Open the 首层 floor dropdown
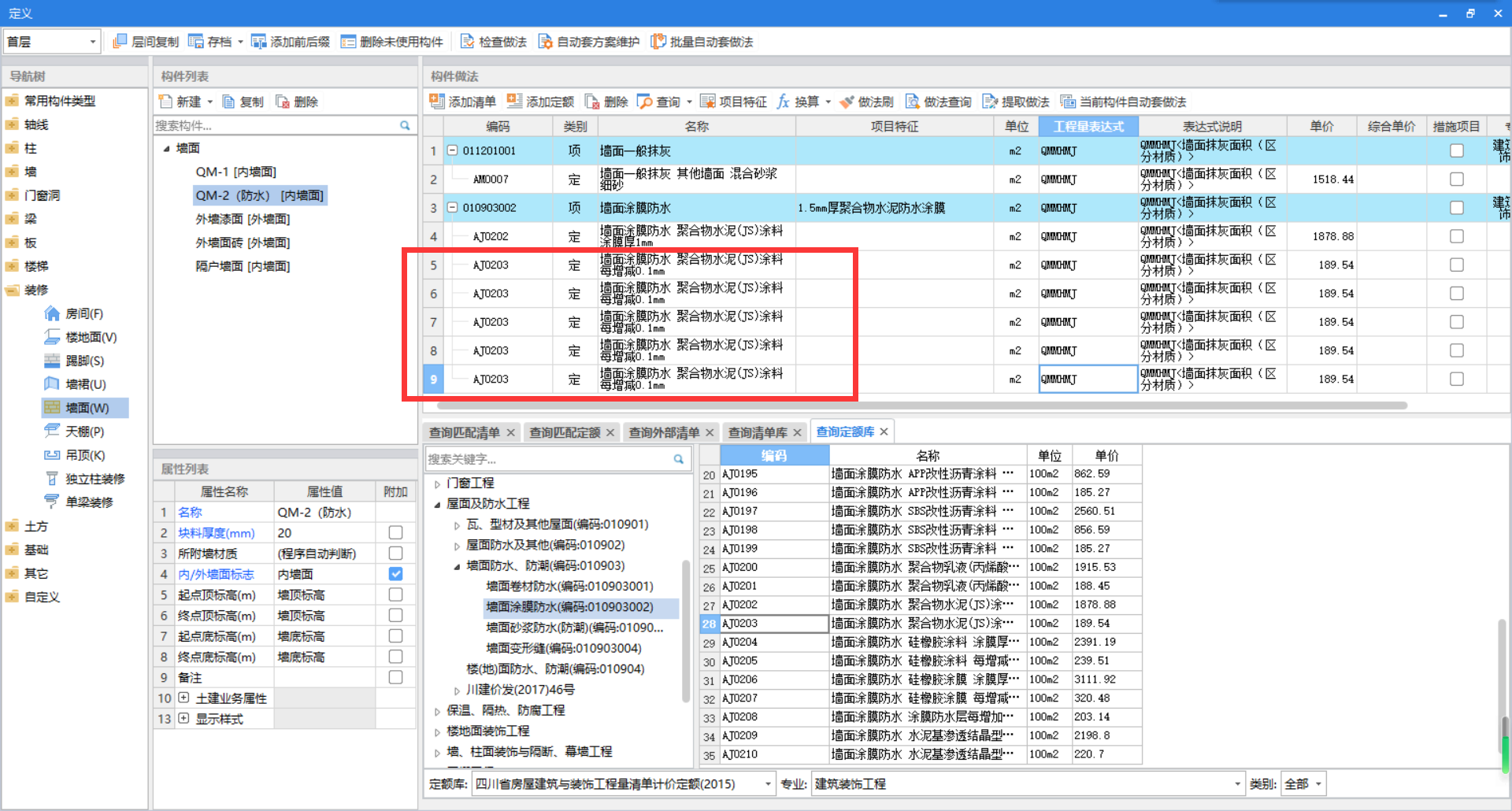The height and width of the screenshot is (811, 1512). coord(92,42)
